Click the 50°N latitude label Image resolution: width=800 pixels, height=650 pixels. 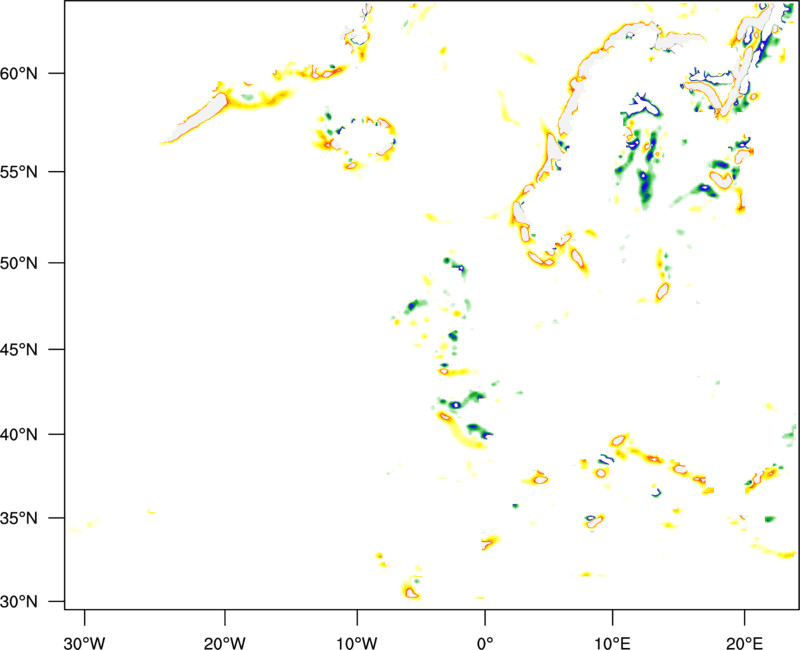[x=19, y=264]
